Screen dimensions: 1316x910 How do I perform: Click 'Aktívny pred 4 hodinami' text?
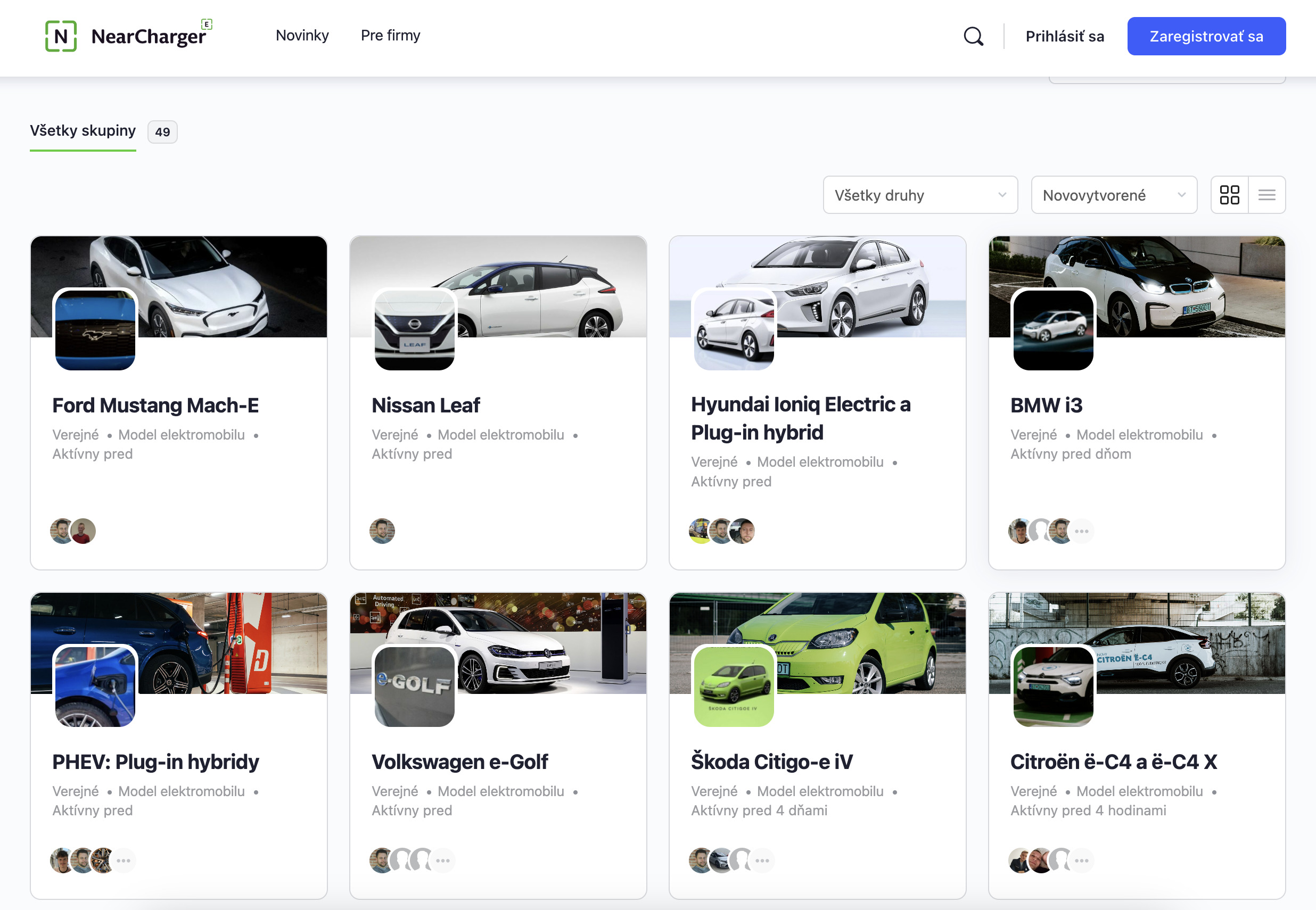coord(1088,810)
